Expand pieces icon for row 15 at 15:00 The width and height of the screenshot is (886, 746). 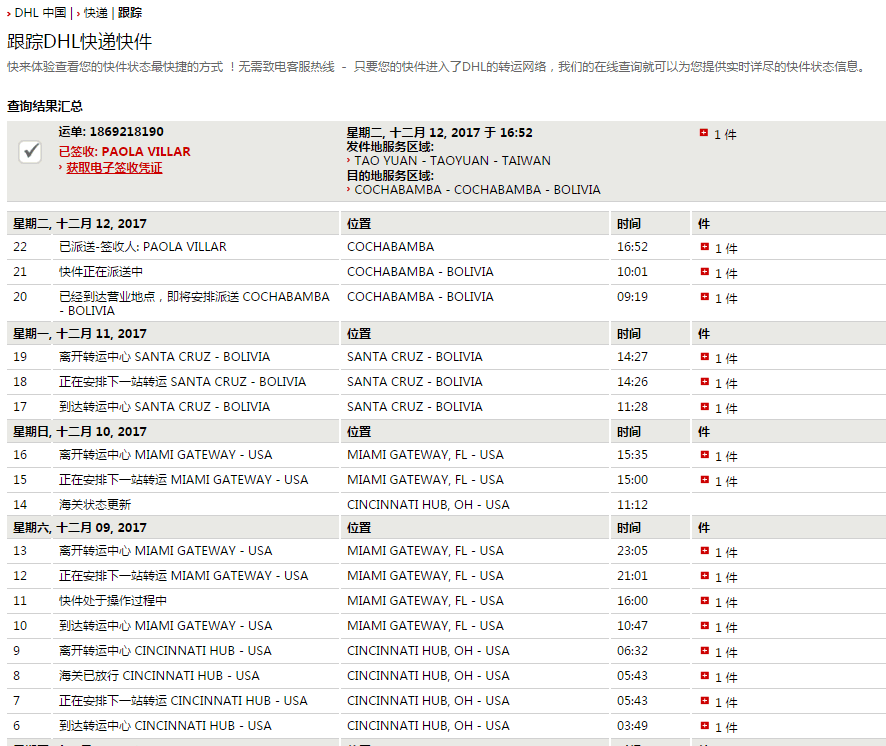[705, 479]
